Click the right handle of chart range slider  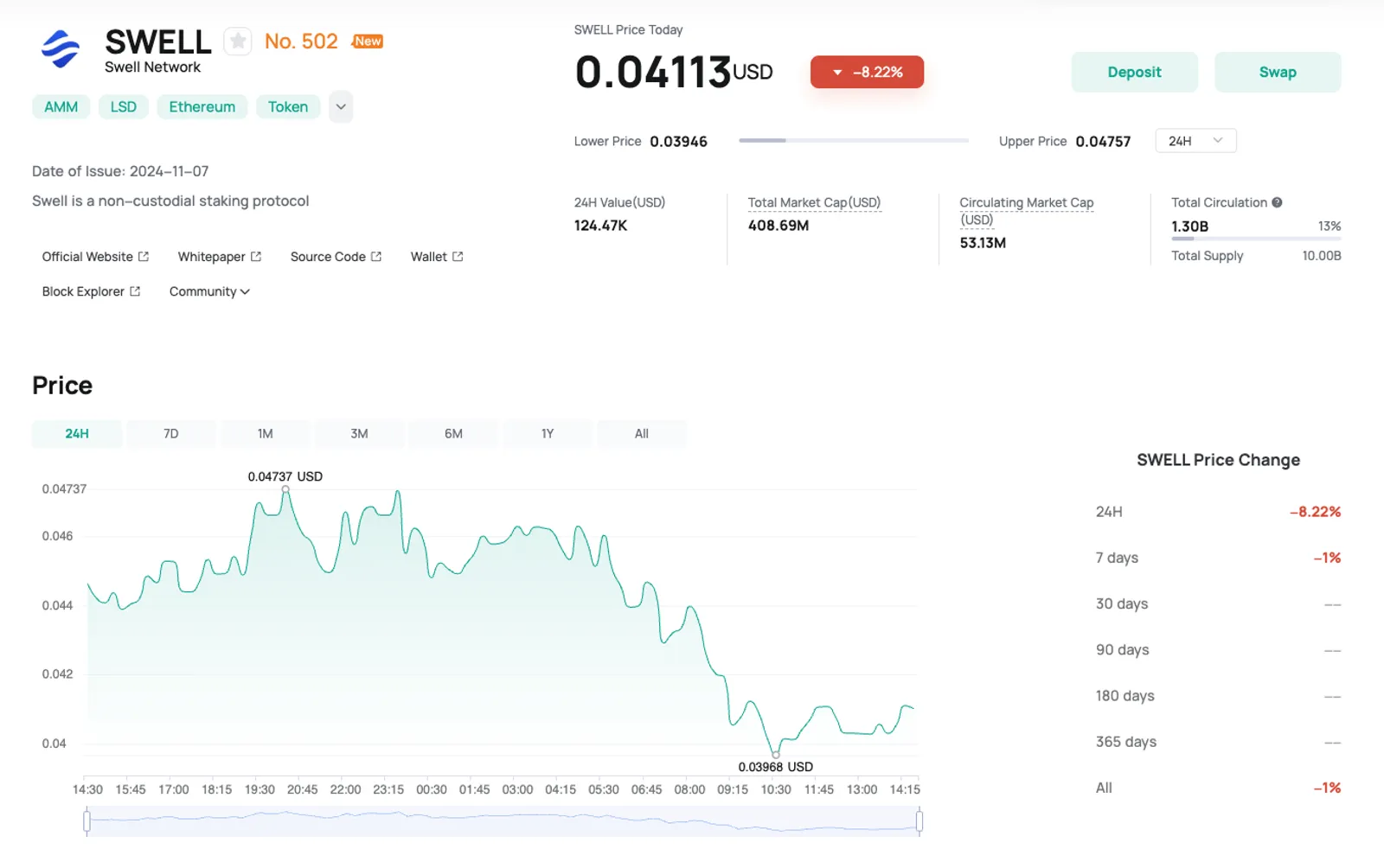(x=919, y=821)
